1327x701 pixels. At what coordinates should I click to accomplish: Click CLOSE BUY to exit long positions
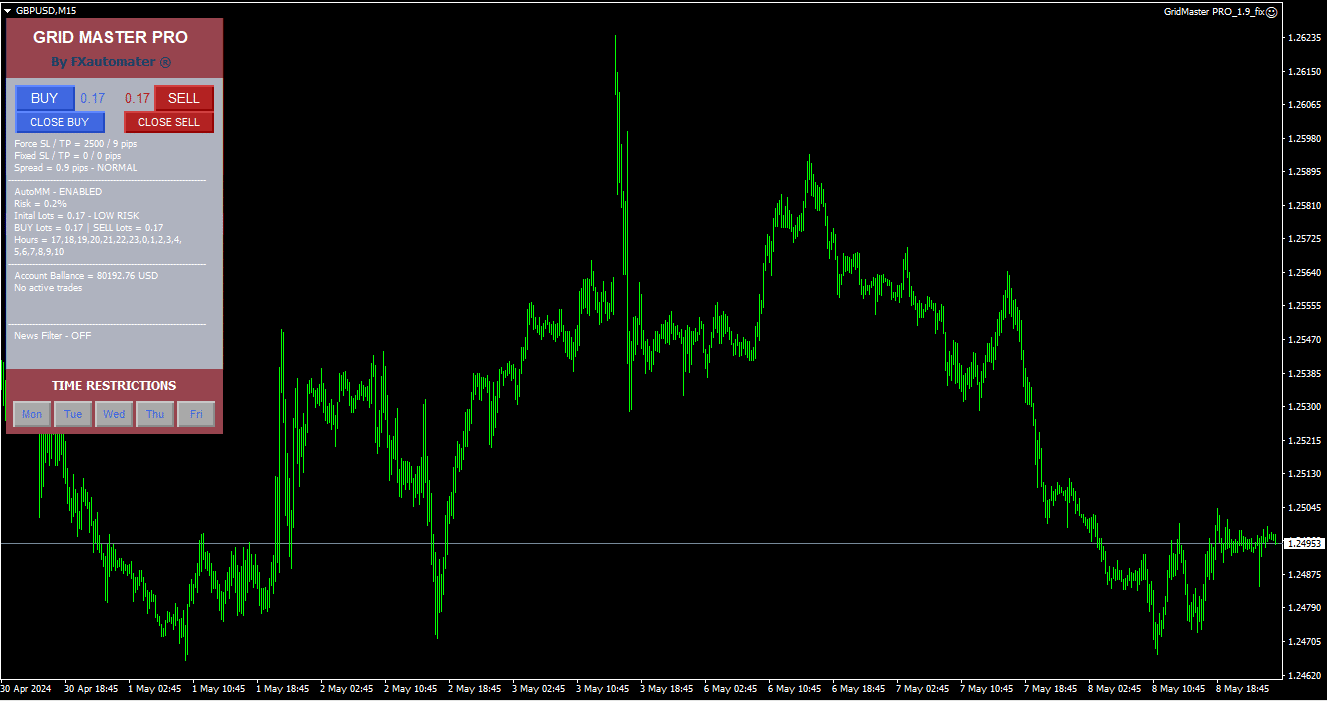(59, 121)
